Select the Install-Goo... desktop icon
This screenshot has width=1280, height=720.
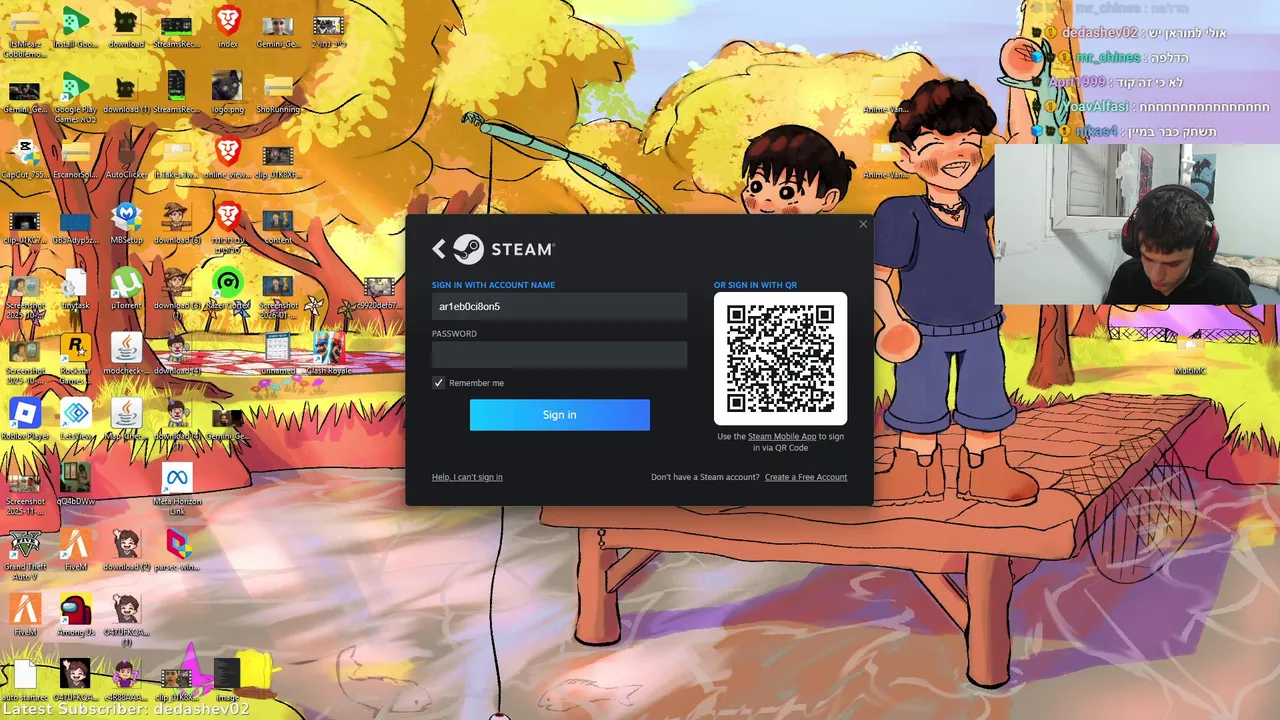pos(75,27)
